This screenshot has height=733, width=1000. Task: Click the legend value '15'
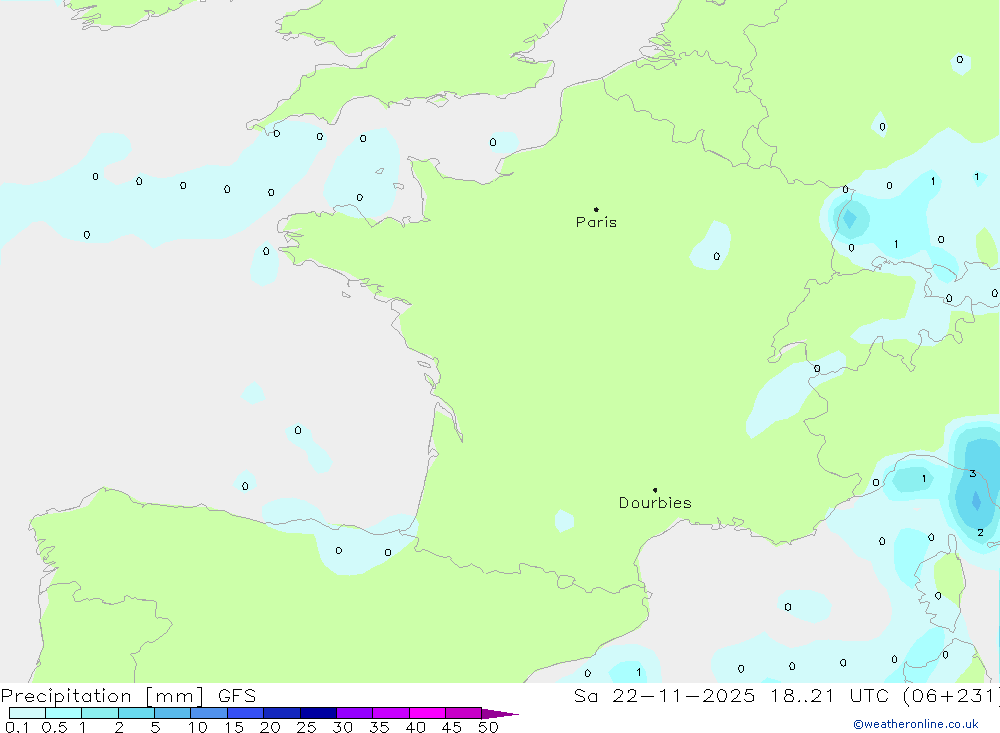(x=234, y=727)
